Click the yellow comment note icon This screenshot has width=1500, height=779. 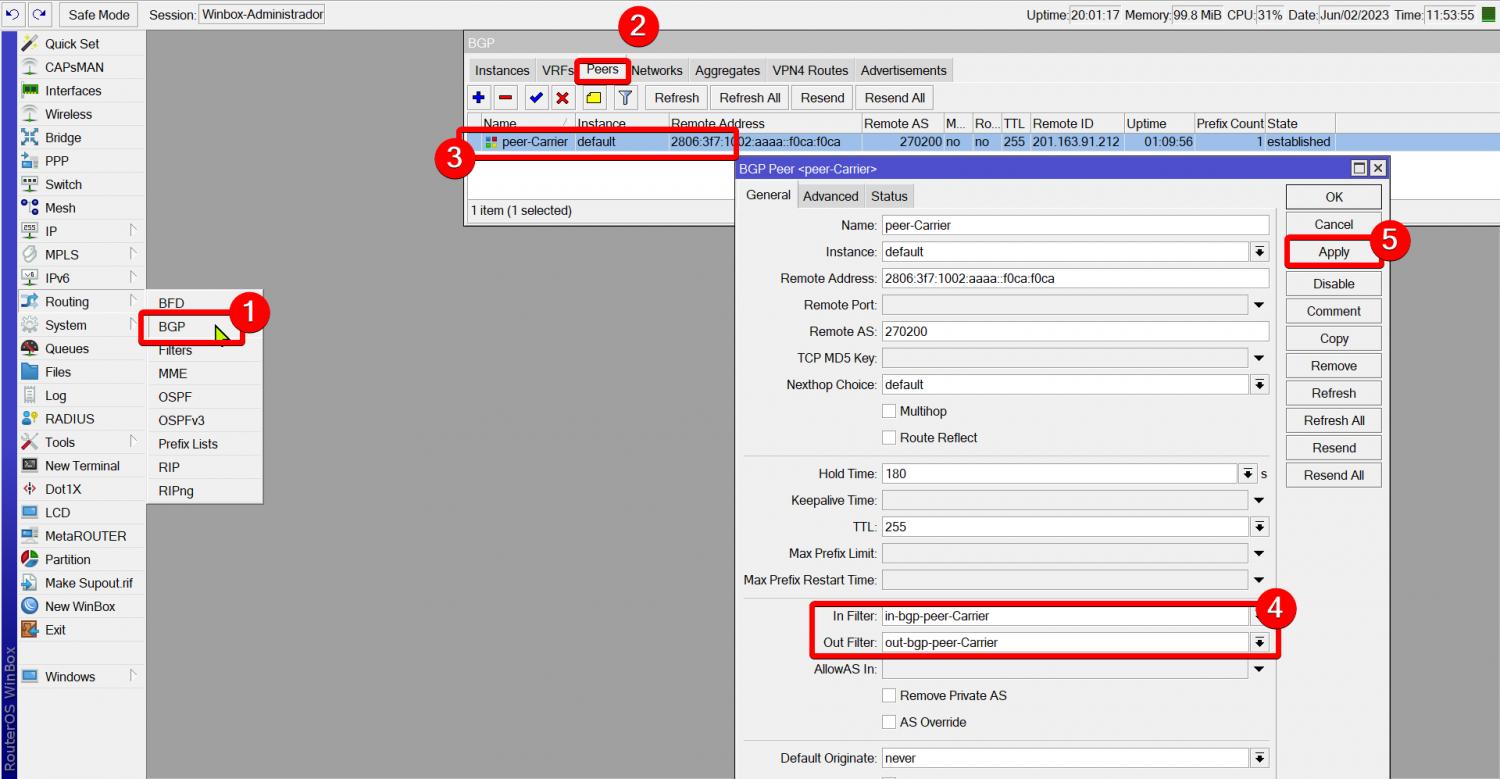594,97
